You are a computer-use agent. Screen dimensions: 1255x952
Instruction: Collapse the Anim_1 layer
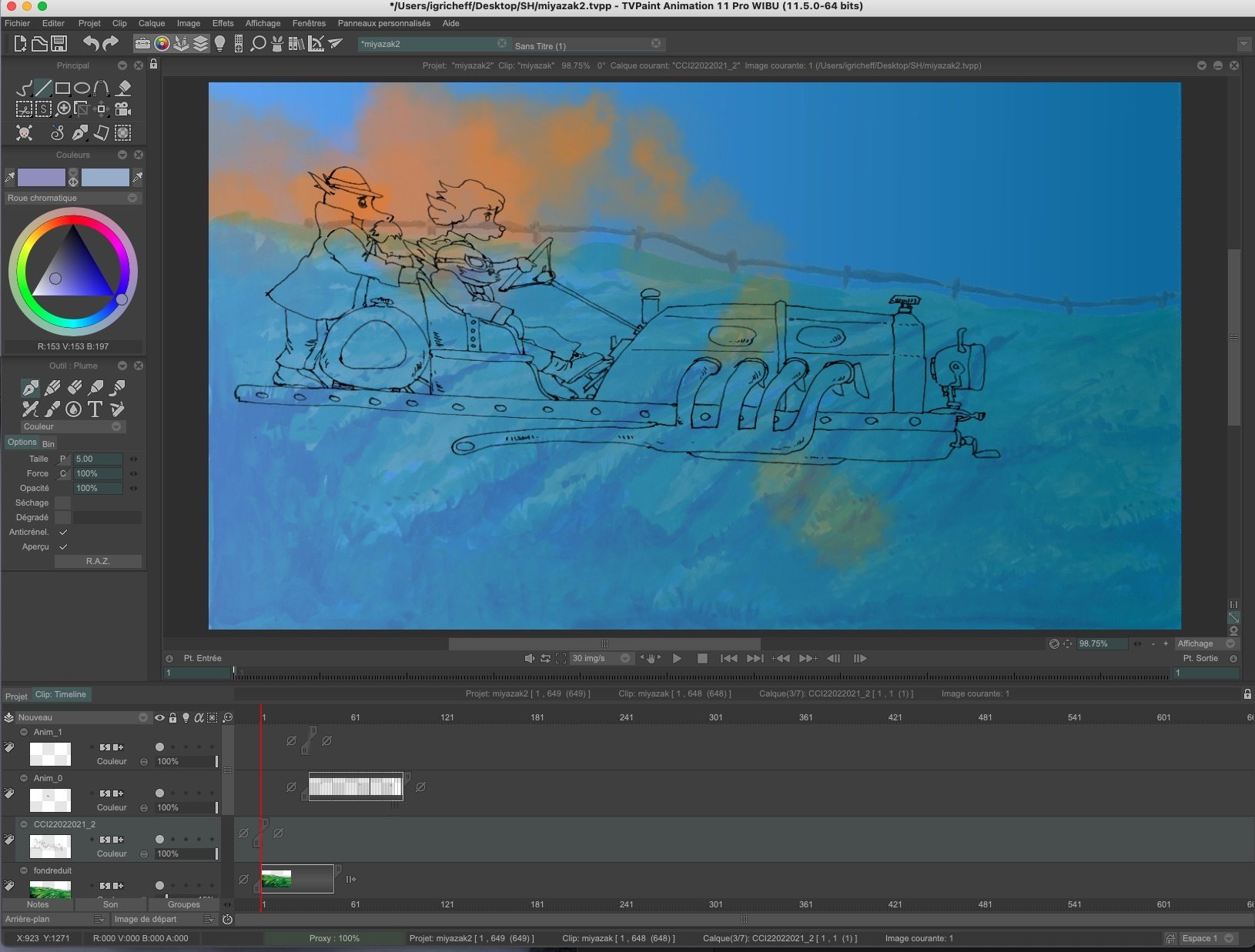[24, 732]
